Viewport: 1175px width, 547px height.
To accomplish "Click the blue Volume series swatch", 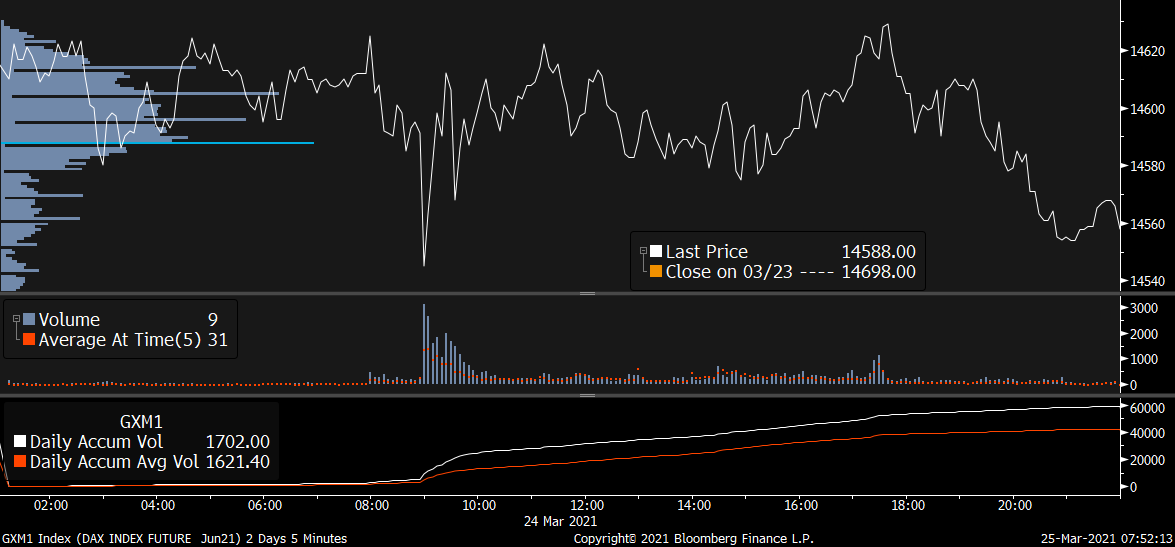I will [x=29, y=320].
